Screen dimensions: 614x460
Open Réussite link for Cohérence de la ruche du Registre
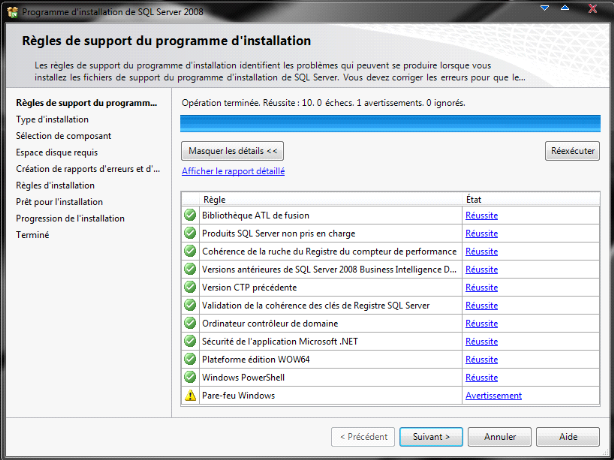point(482,251)
